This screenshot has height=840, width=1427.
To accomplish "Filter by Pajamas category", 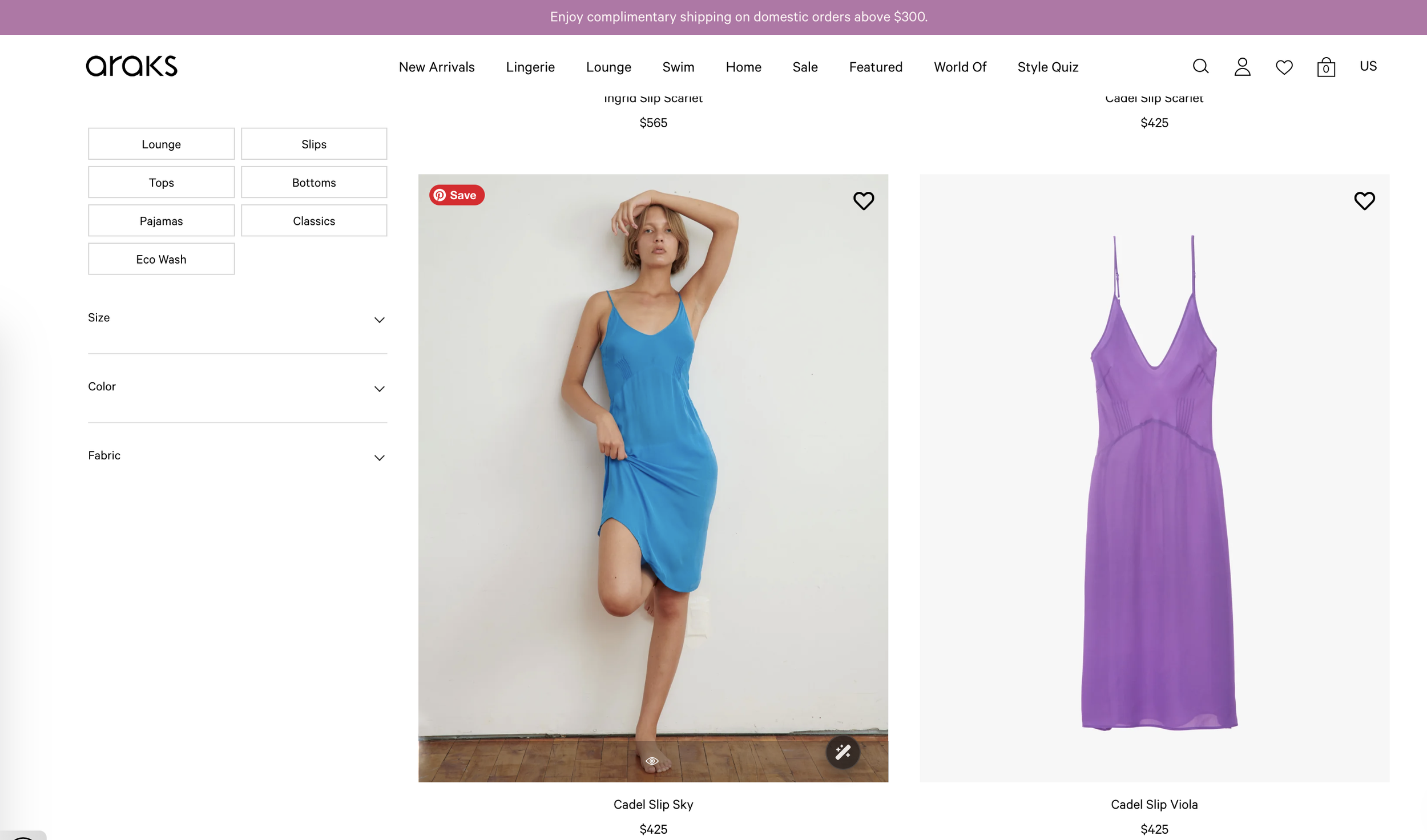I will pyautogui.click(x=161, y=220).
